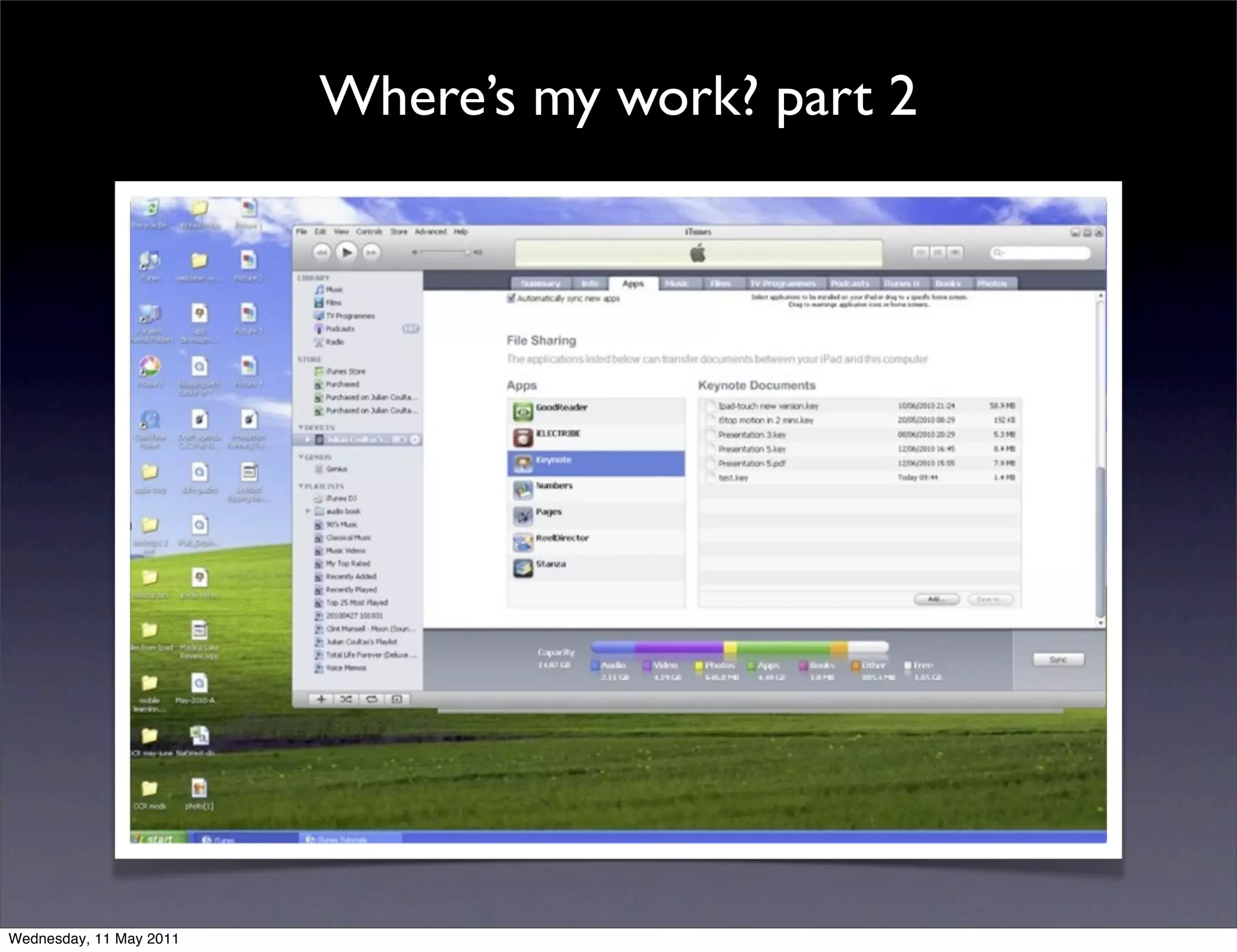The width and height of the screenshot is (1237, 952).
Task: Open the Advanced menu
Action: (430, 232)
